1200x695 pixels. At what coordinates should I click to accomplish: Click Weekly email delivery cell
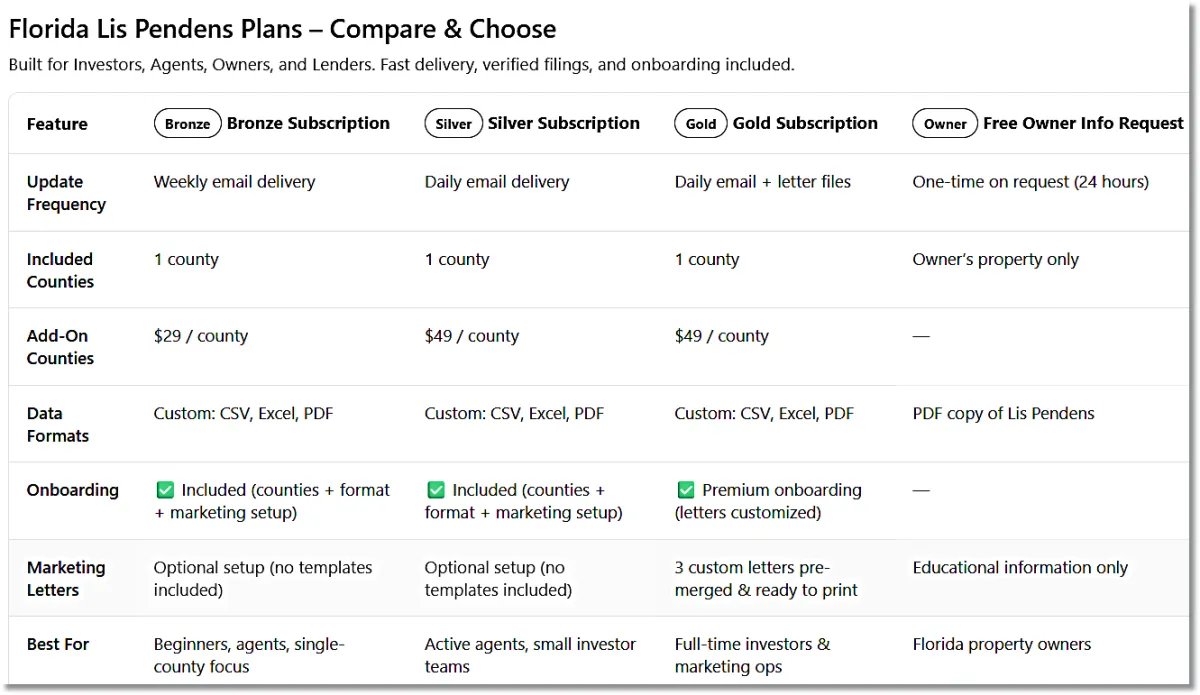point(234,182)
